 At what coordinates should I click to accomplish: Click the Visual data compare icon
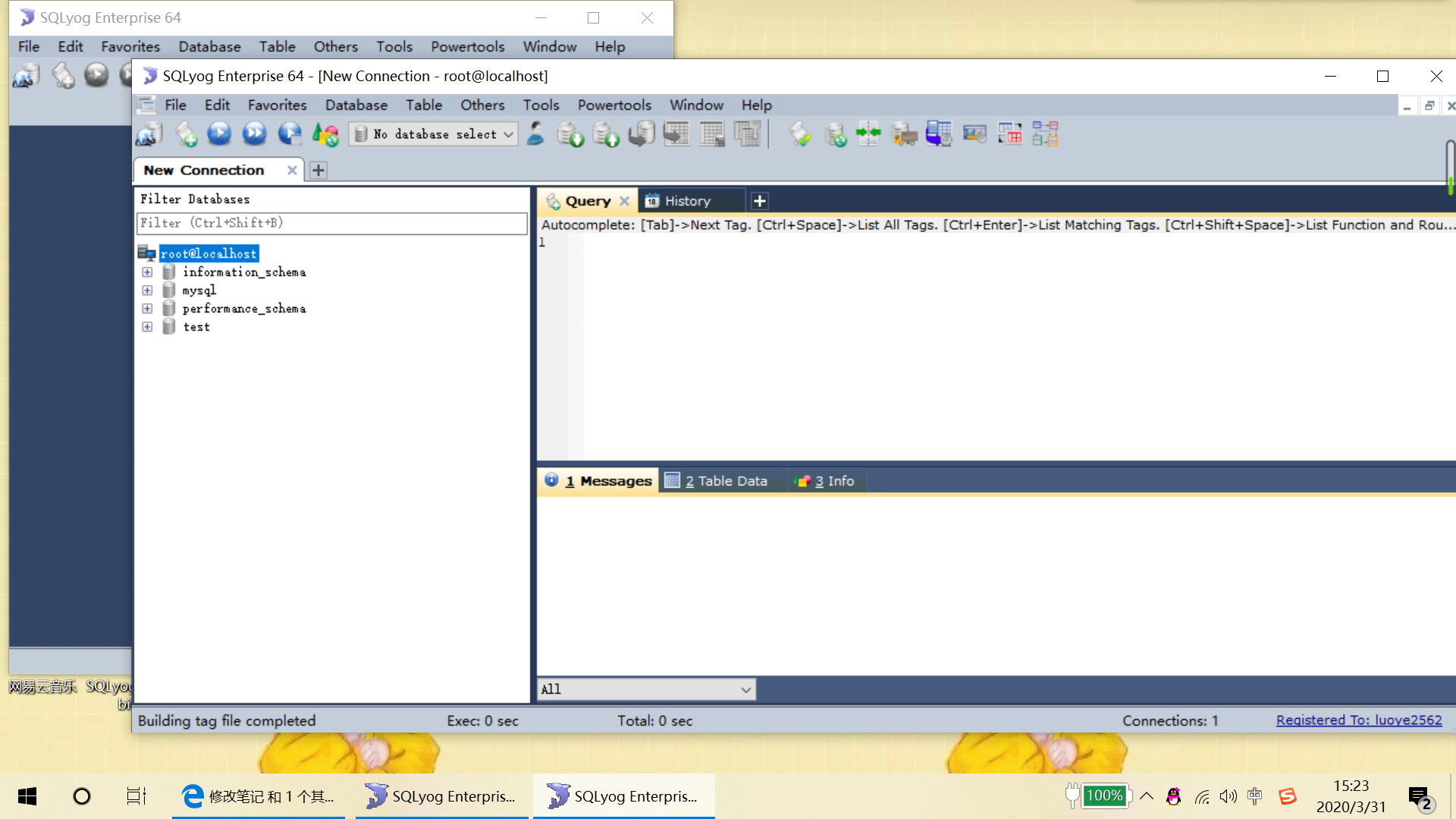click(x=1010, y=134)
